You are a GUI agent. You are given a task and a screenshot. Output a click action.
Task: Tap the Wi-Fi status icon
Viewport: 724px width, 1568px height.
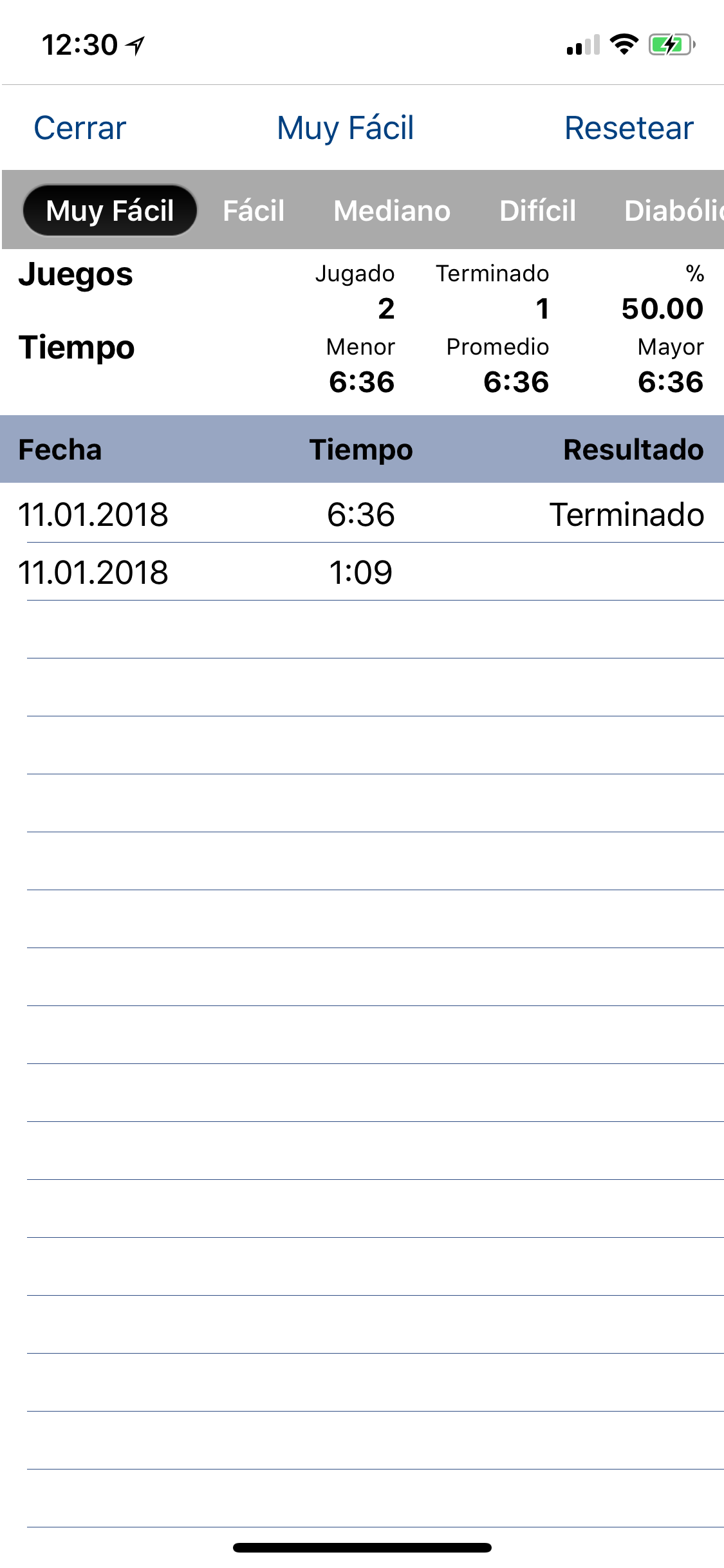(624, 44)
